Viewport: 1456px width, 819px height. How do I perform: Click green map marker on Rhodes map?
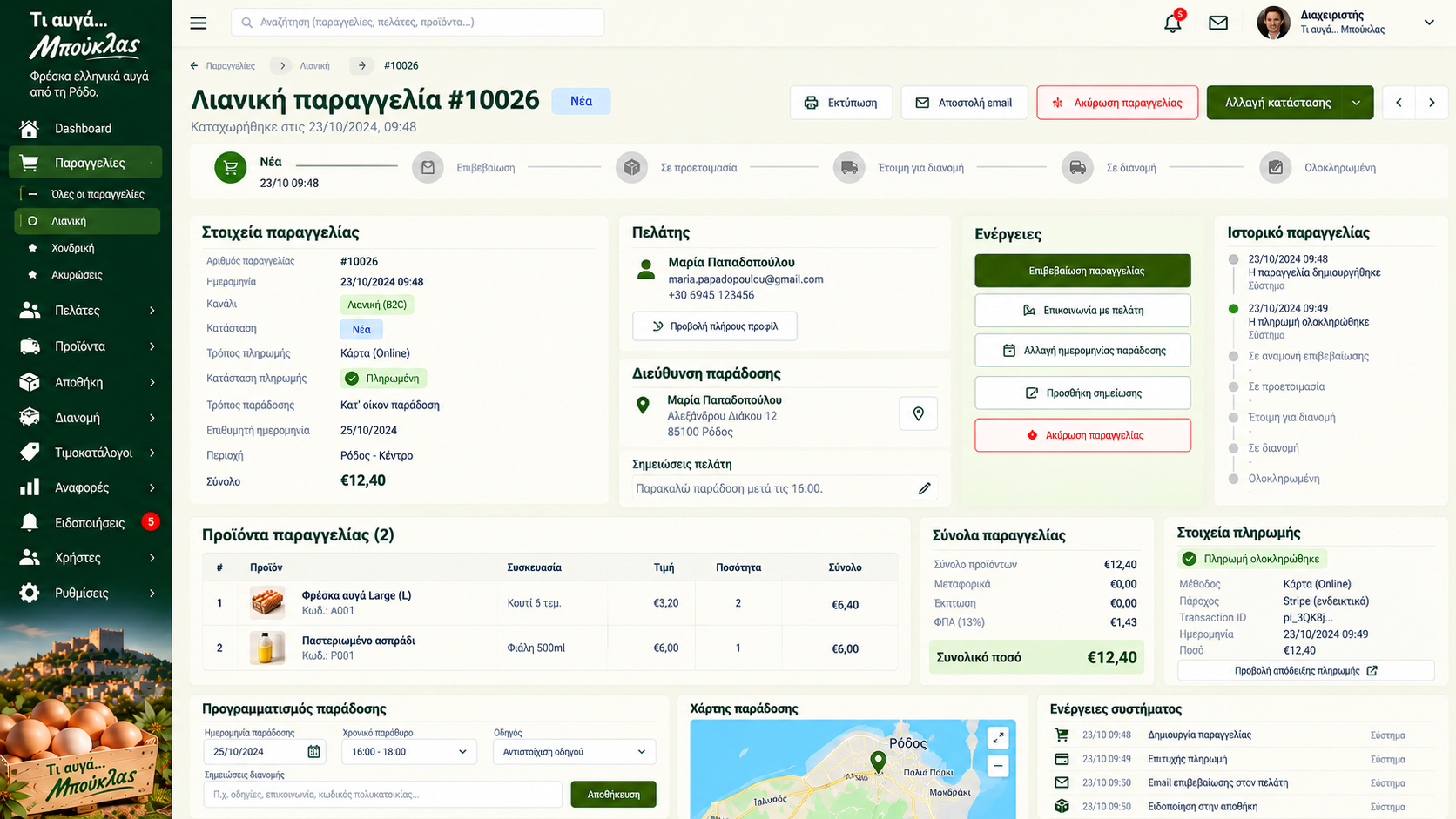(x=878, y=762)
